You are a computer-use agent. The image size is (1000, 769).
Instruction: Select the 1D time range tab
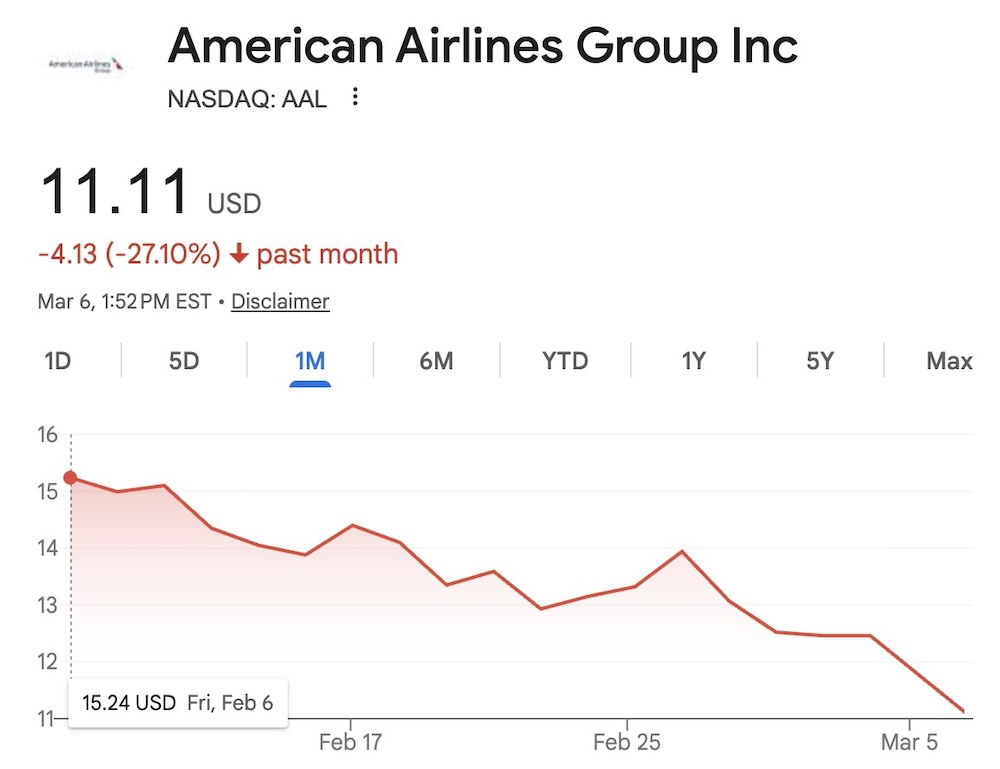(x=58, y=361)
